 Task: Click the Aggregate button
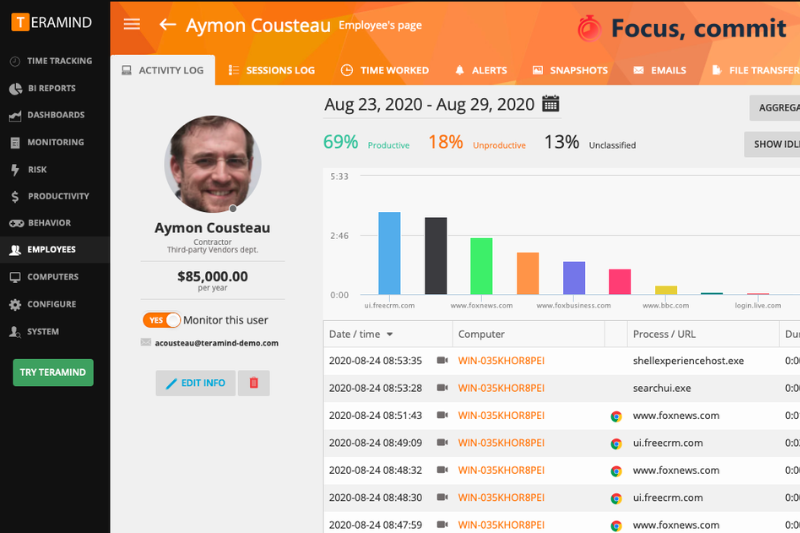[x=774, y=108]
